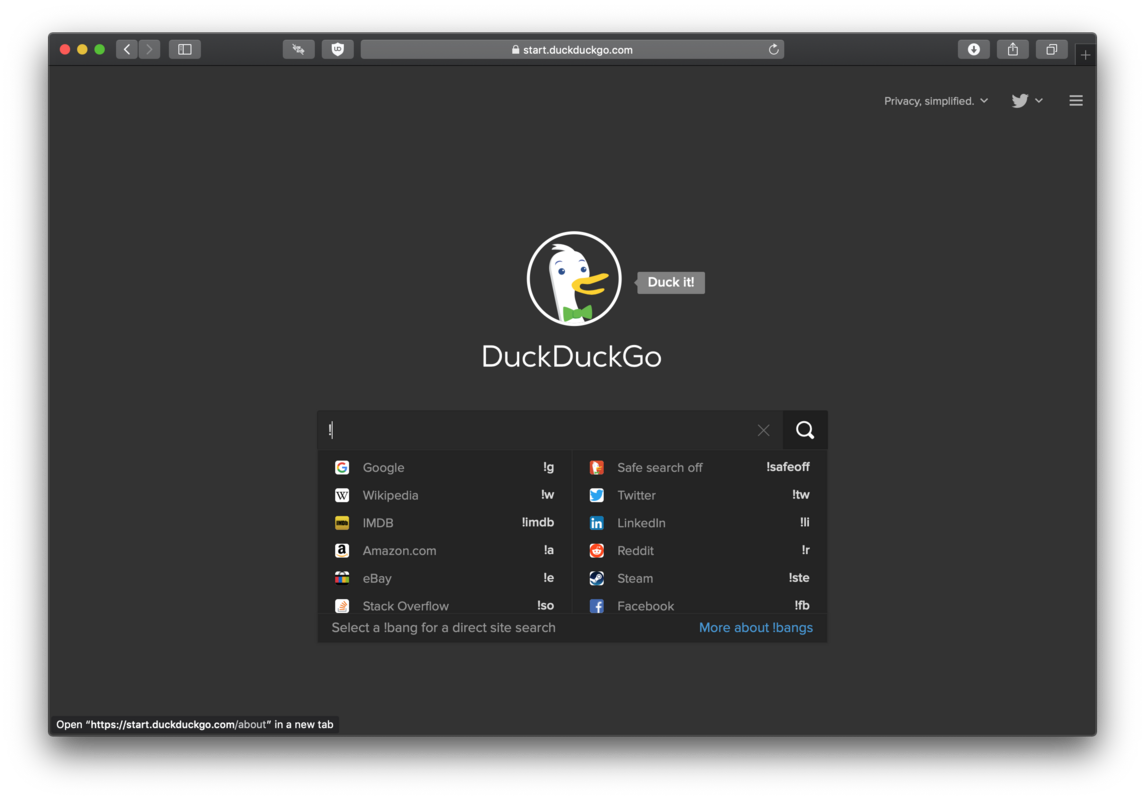1145x800 pixels.
Task: Select the Amazon.com !a bang
Action: click(x=445, y=550)
